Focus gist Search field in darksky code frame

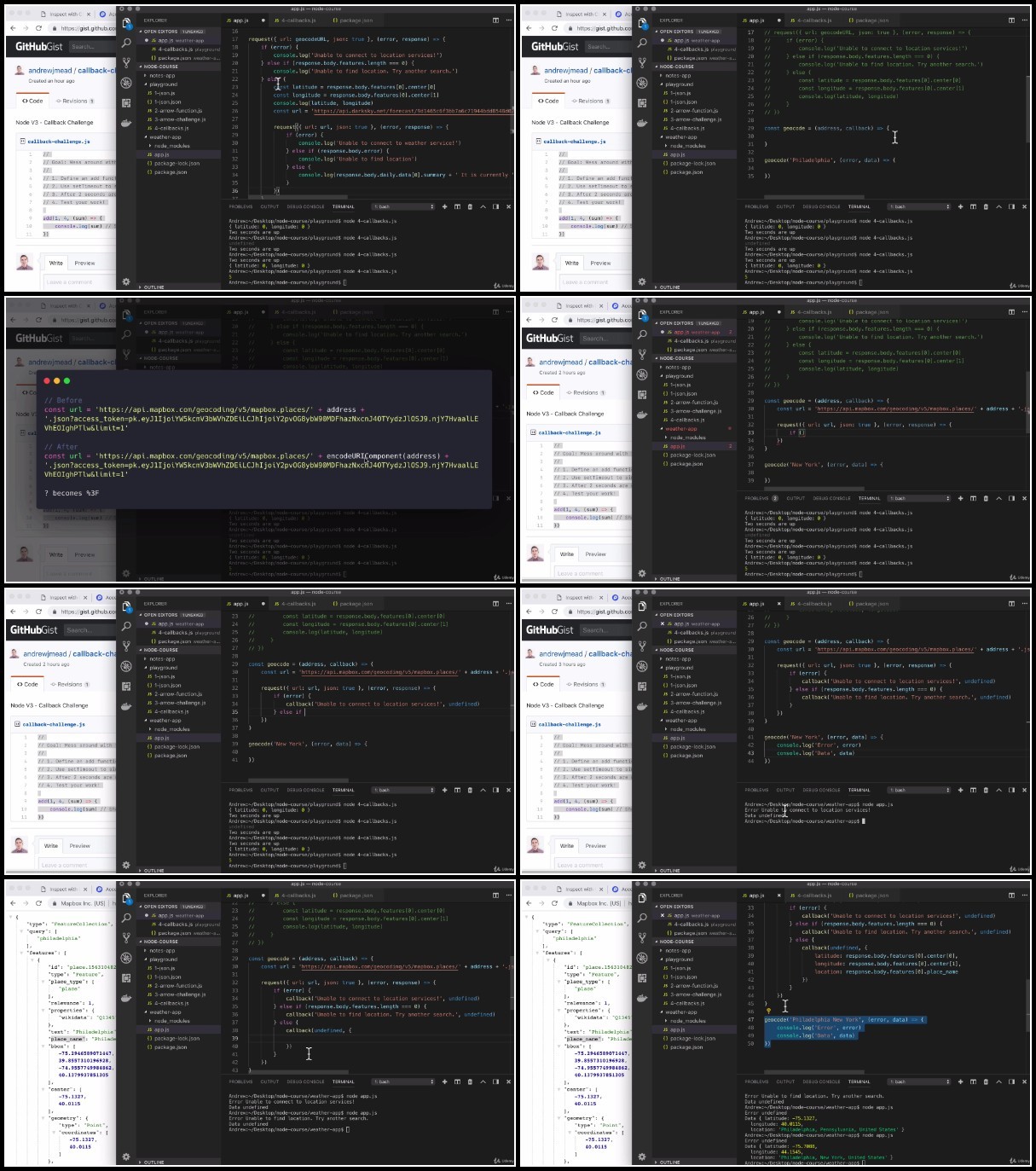pos(92,47)
